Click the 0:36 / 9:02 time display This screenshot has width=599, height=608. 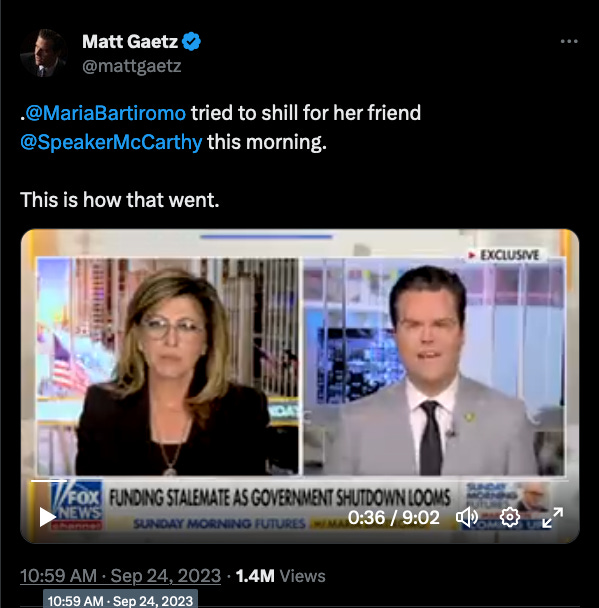[x=394, y=518]
